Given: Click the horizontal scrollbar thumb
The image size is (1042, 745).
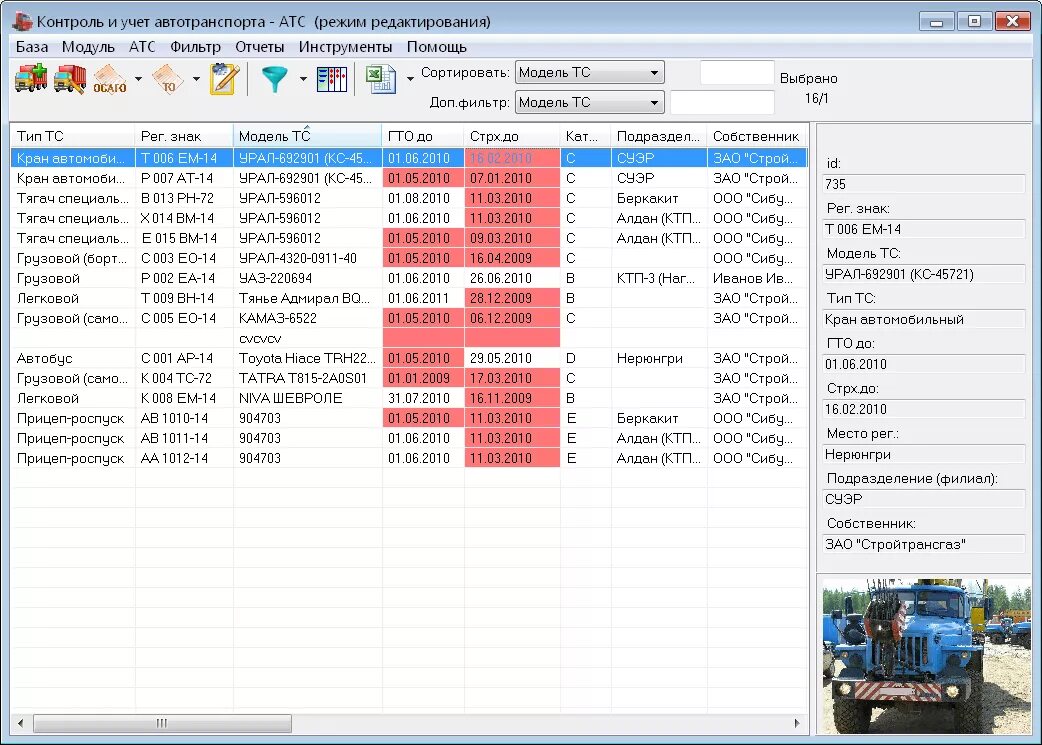Looking at the screenshot, I should (162, 723).
